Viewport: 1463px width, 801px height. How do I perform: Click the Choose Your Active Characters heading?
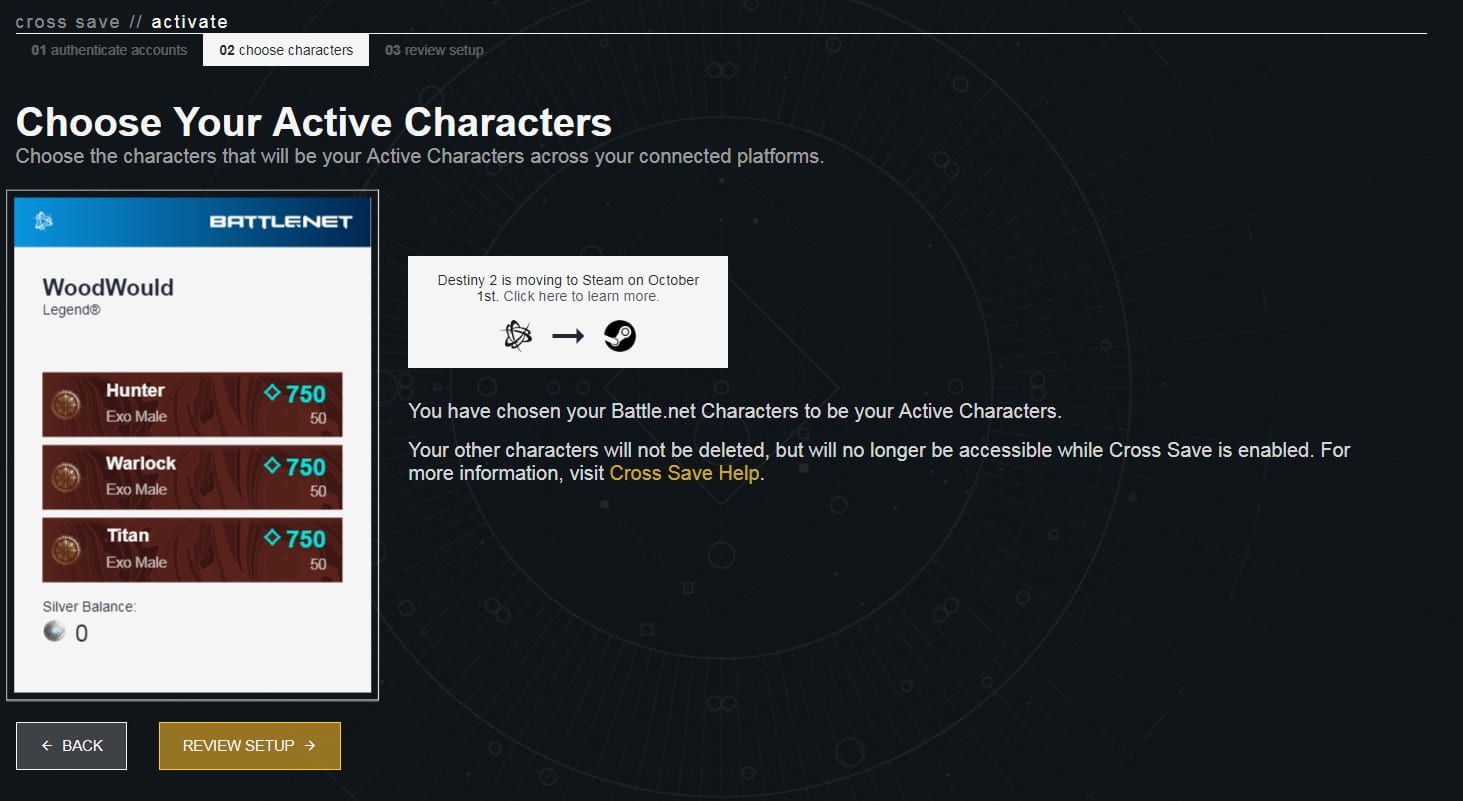tap(314, 122)
